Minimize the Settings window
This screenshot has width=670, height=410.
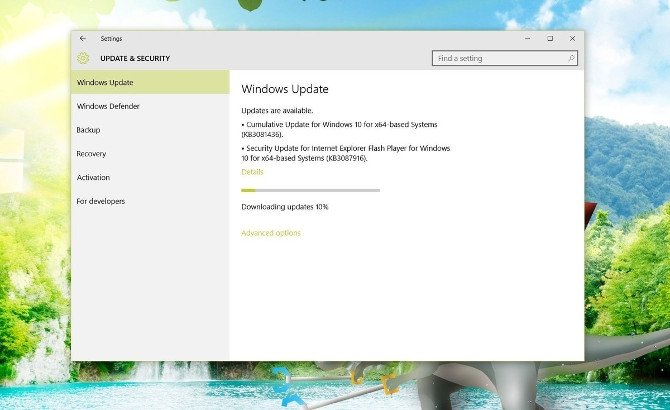(x=528, y=38)
